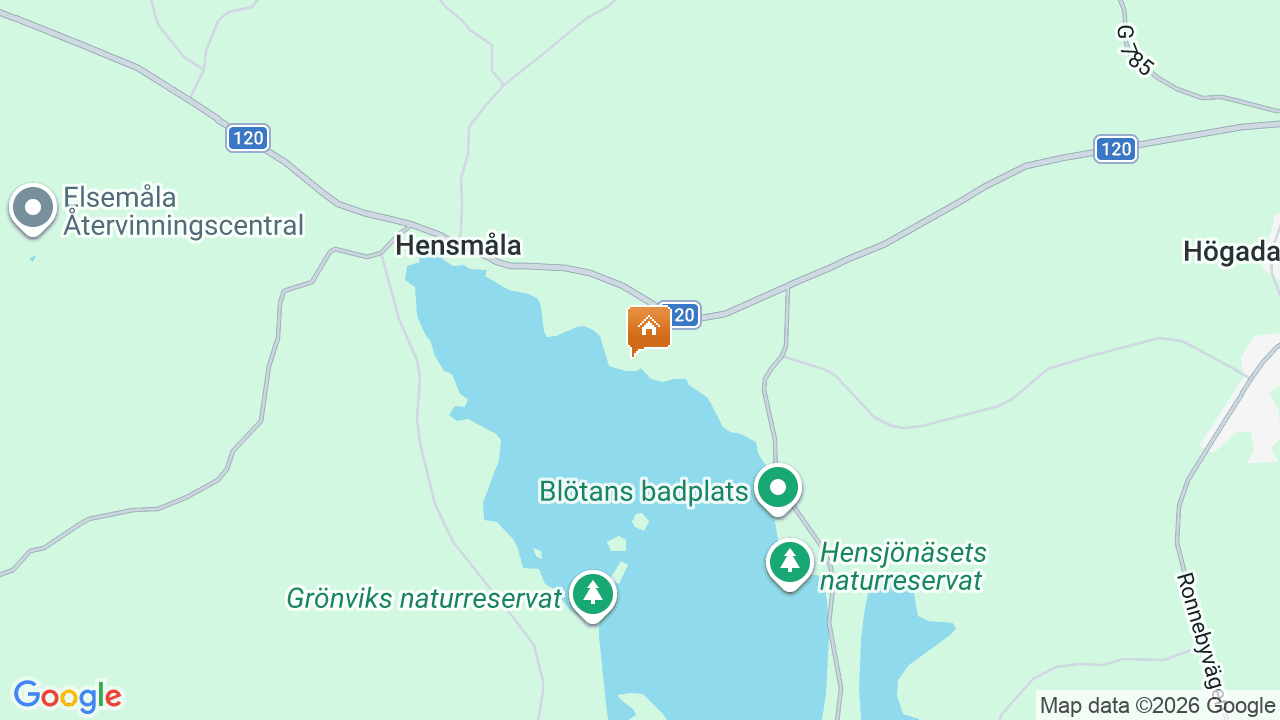Click the orange house marker

649,330
